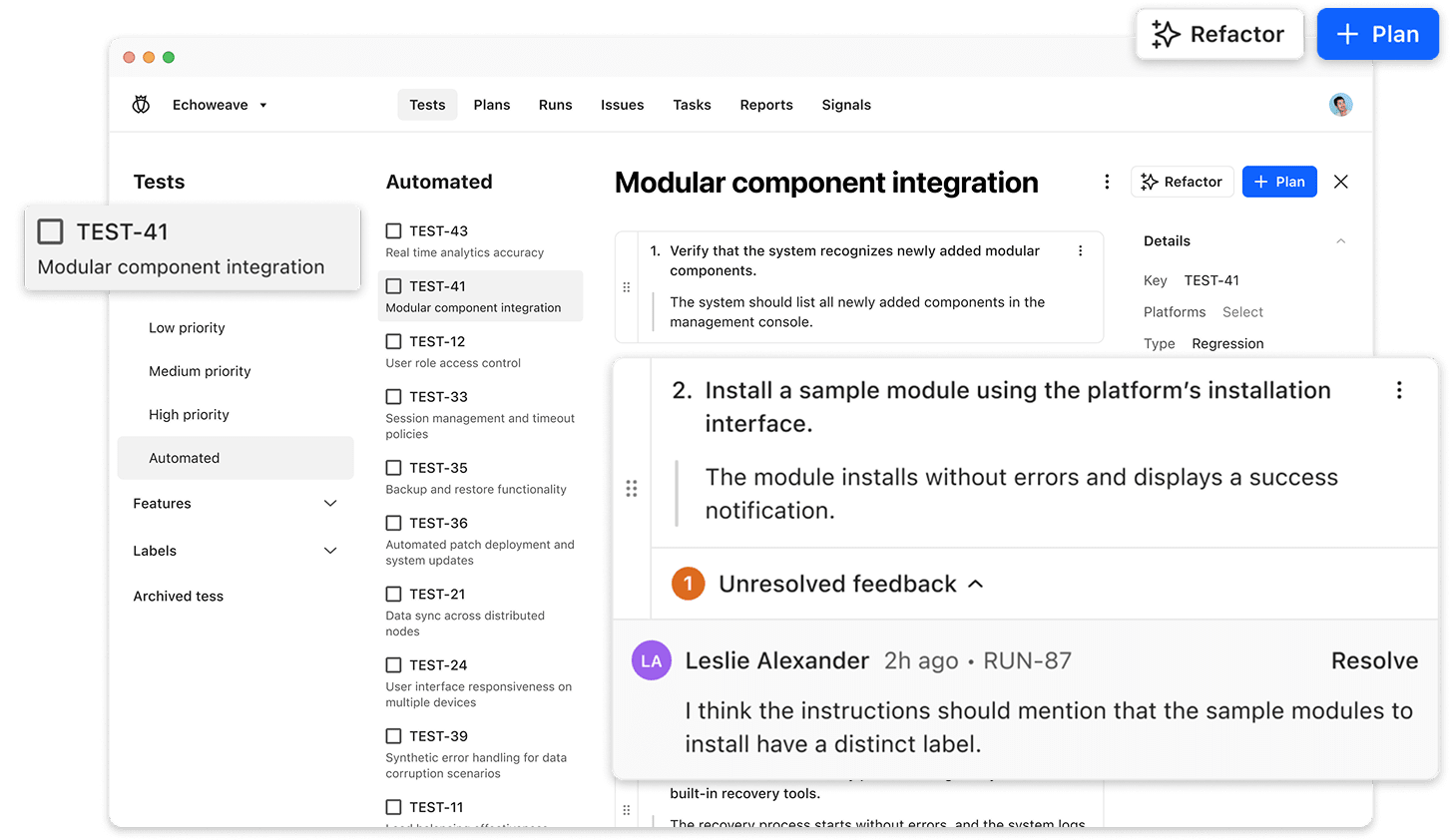Viewport: 1451px width, 840px height.
Task: Check the TEST-12 checkbox
Action: tap(393, 341)
